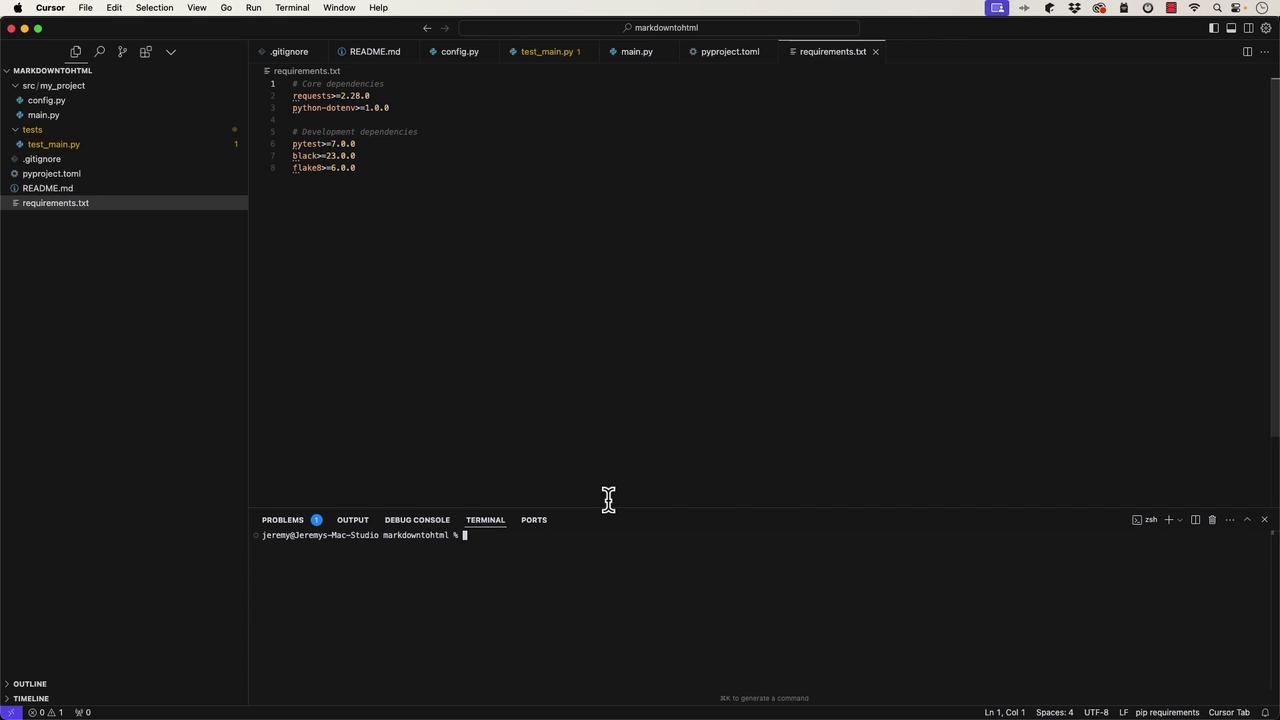The height and width of the screenshot is (720, 1280).
Task: Click the markdowntohtml search field
Action: coord(660,28)
